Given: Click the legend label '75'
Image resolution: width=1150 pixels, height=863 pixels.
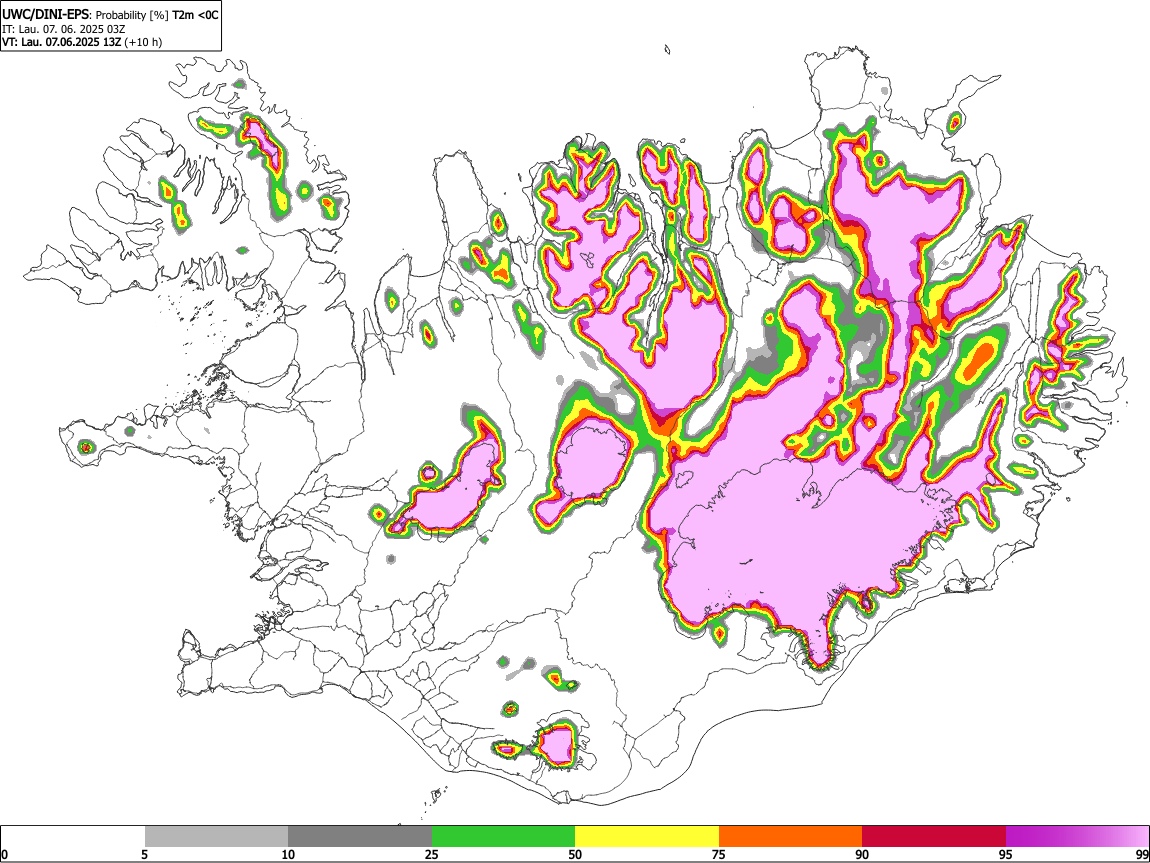Looking at the screenshot, I should [x=719, y=854].
